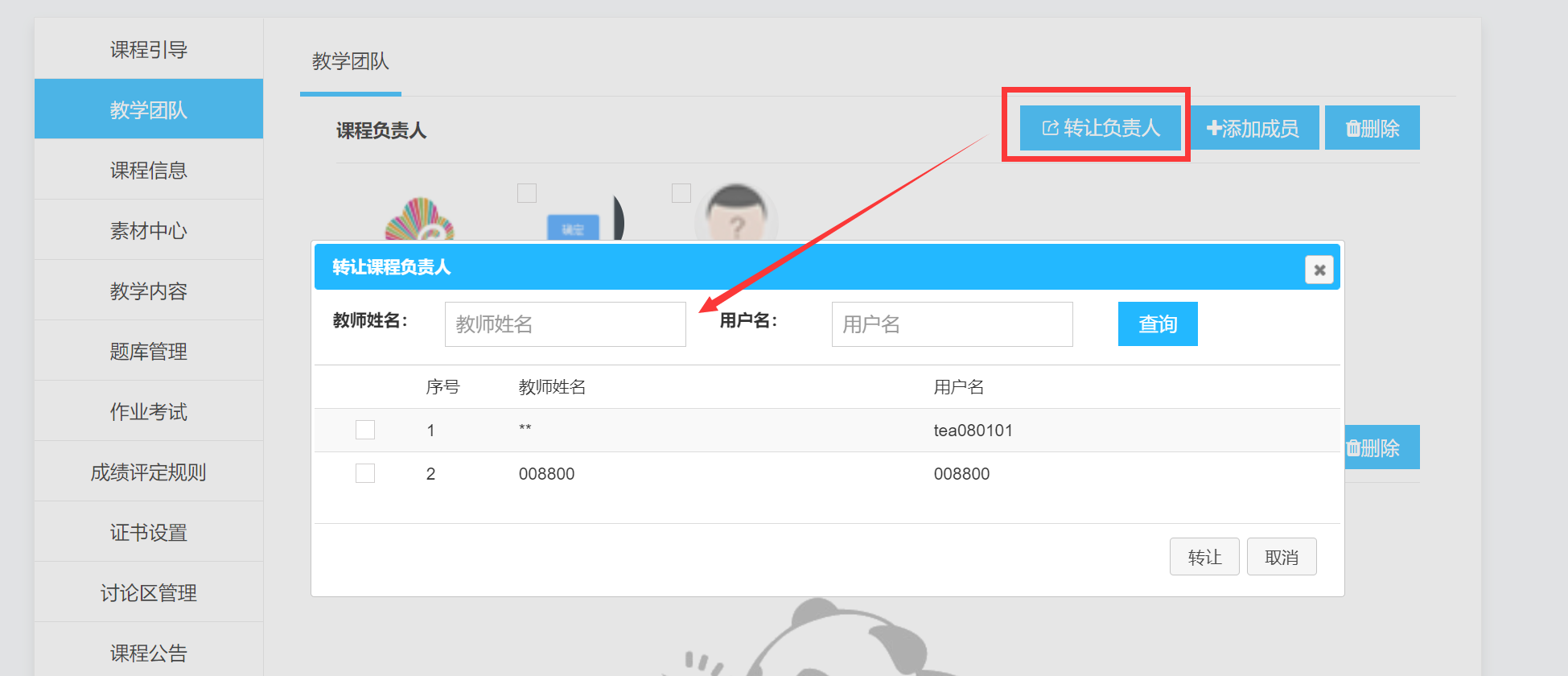This screenshot has width=1568, height=676.
Task: Cancel the dialog with 取消
Action: click(1281, 557)
